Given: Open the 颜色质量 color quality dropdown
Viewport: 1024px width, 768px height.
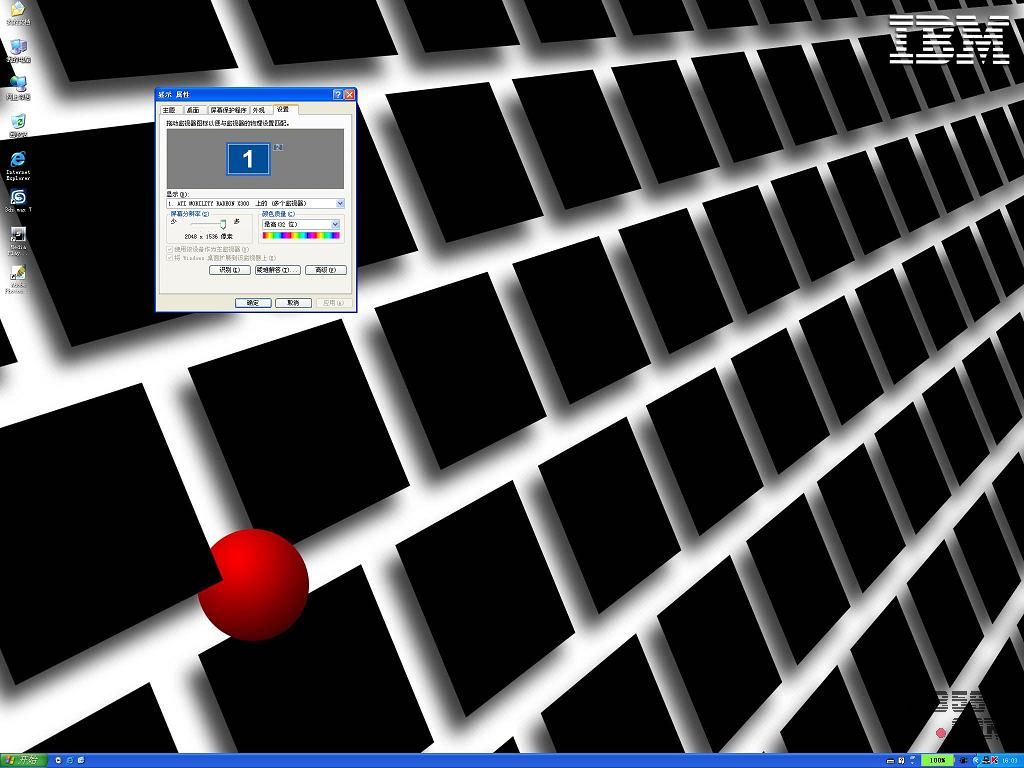Looking at the screenshot, I should [x=300, y=224].
